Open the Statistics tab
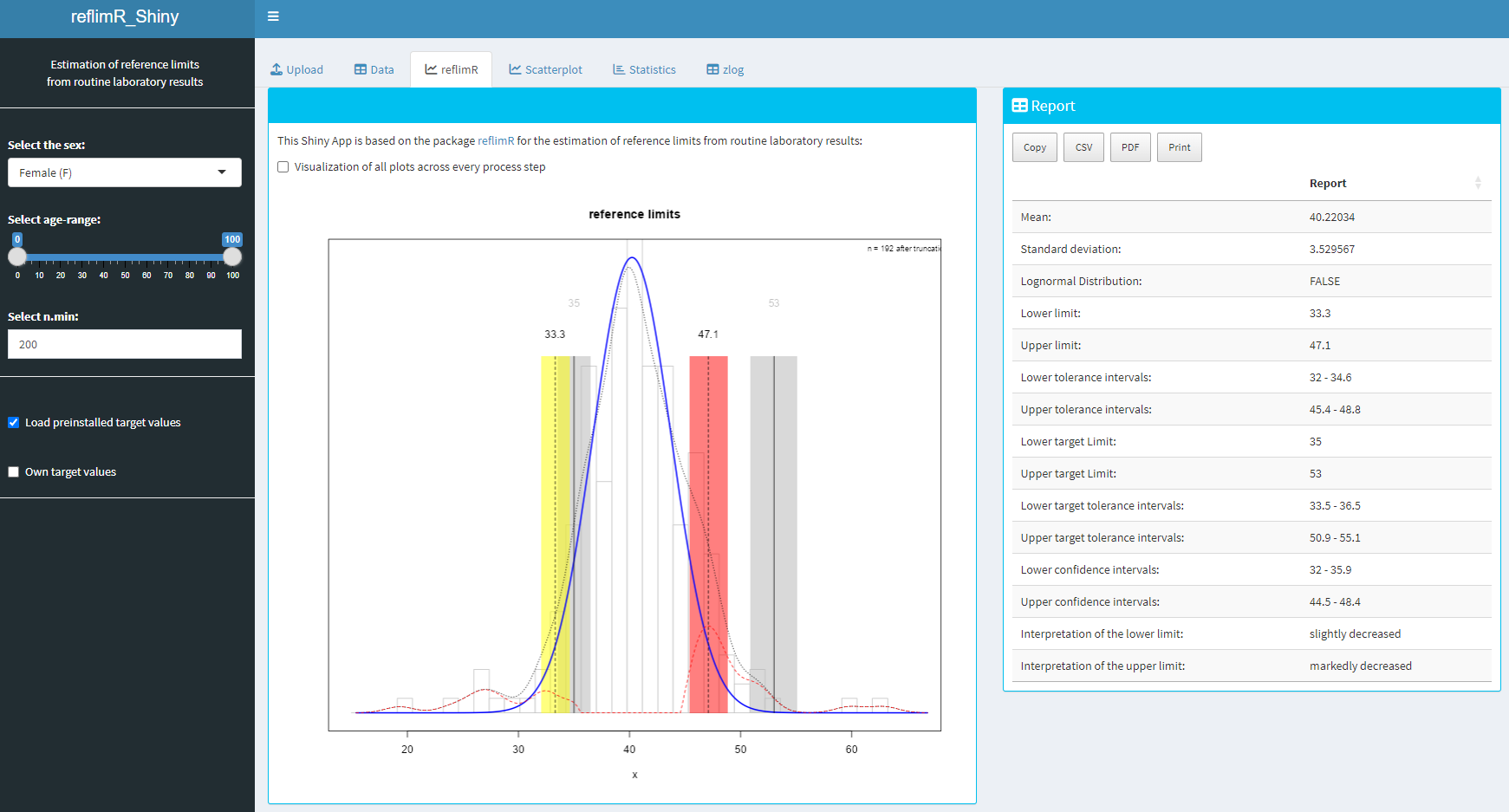Viewport: 1509px width, 812px height. click(x=644, y=69)
